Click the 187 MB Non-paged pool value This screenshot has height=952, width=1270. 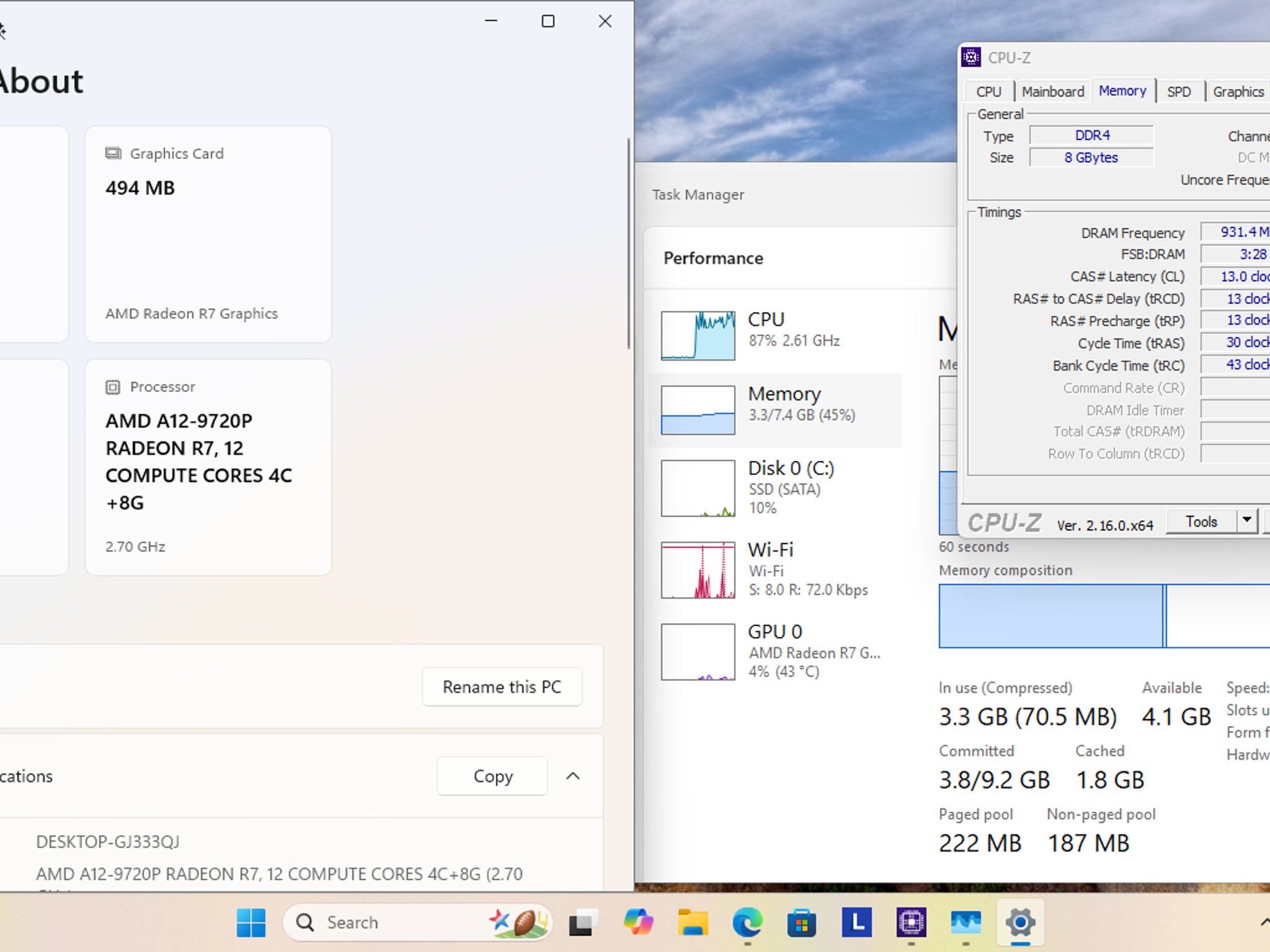click(x=1089, y=843)
